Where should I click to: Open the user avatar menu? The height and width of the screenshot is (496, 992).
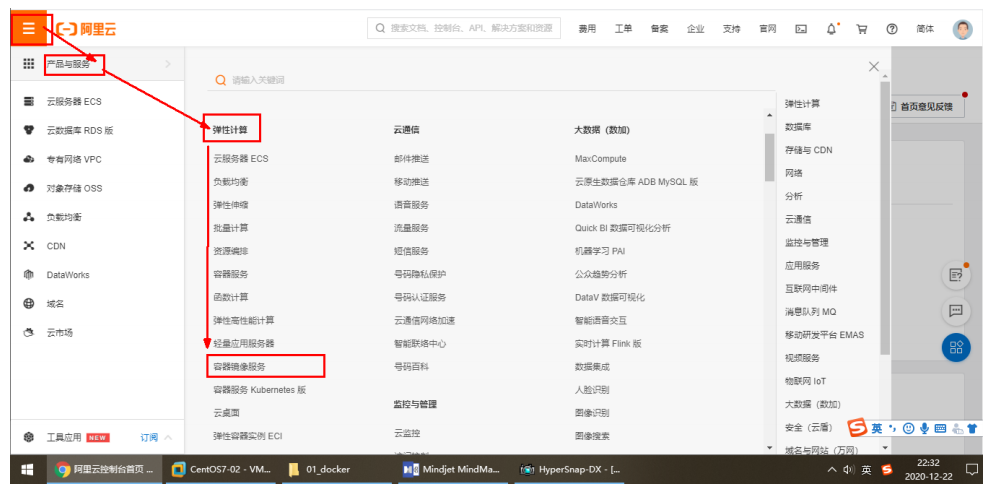coord(962,29)
